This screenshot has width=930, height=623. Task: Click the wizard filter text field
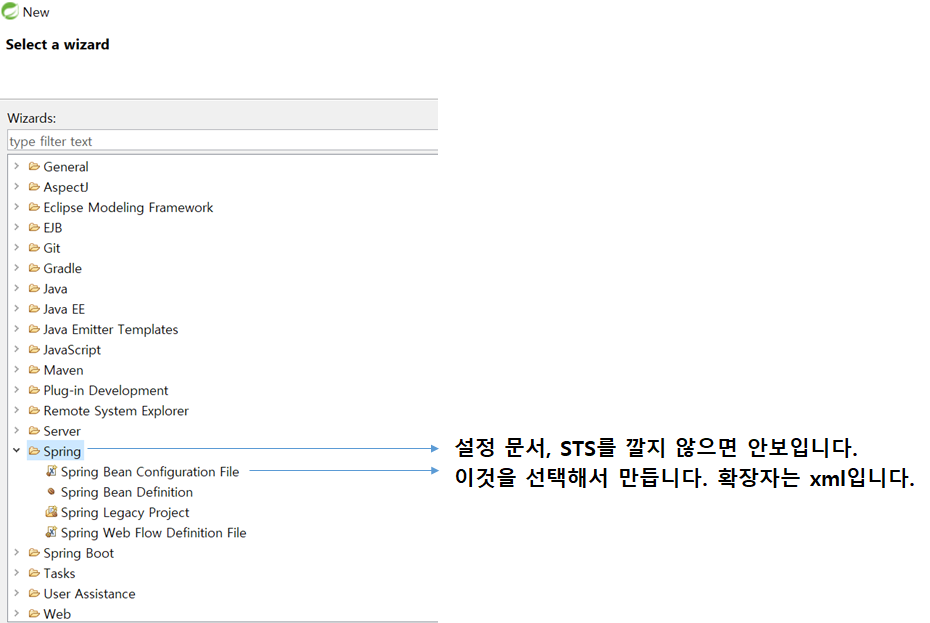[x=222, y=141]
